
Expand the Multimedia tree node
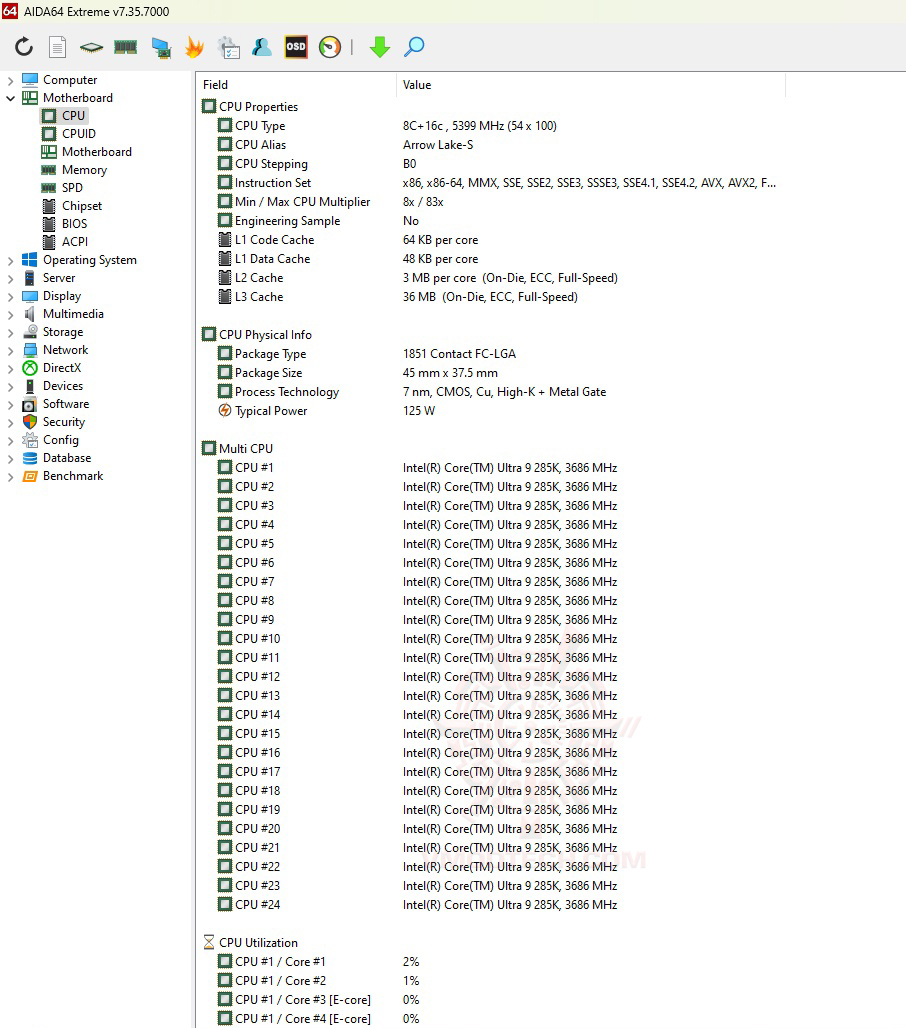click(10, 315)
